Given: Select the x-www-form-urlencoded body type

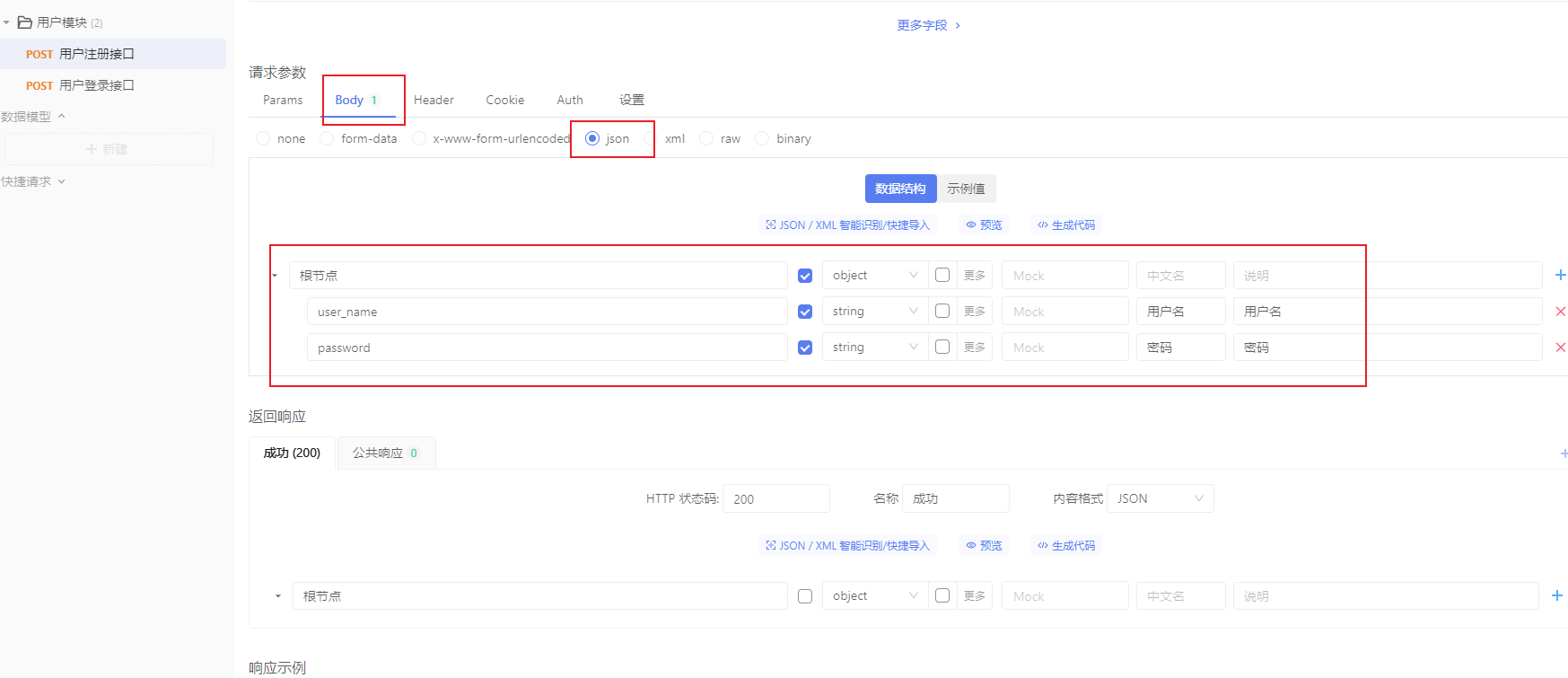Looking at the screenshot, I should tap(418, 138).
